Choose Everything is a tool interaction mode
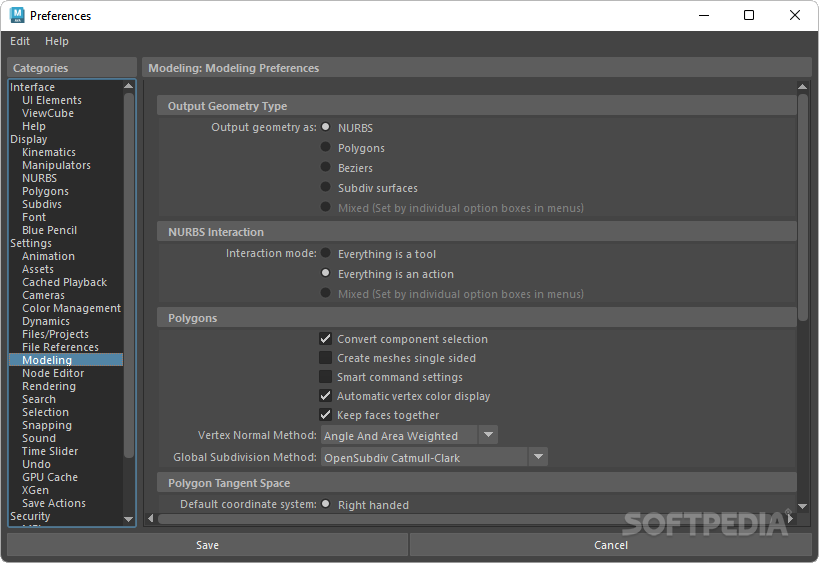This screenshot has width=819, height=563. [325, 253]
